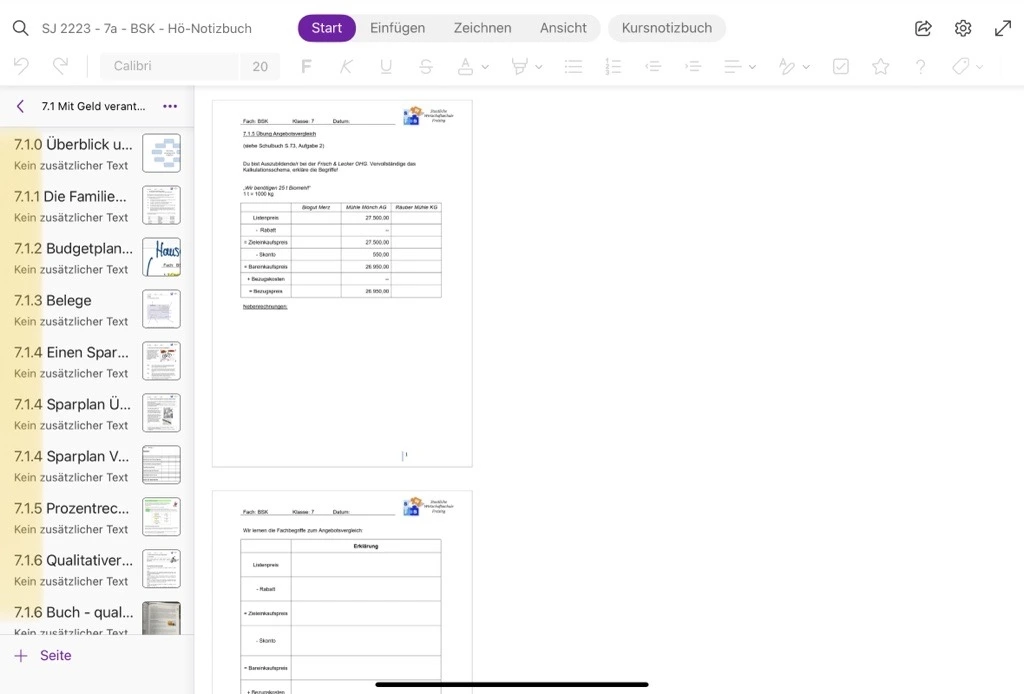Toggle bold formatting
This screenshot has width=1024, height=694.
point(306,67)
